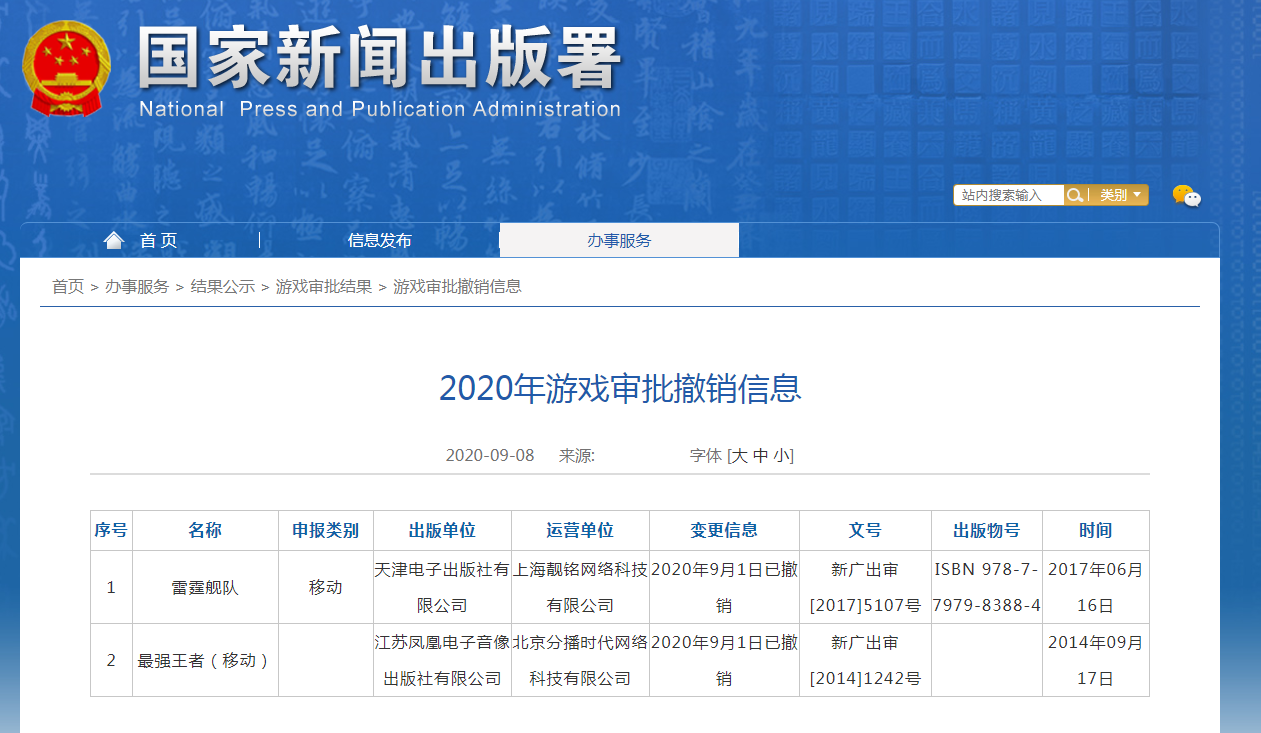
Task: Click 新广出审[2017]5107号 cell
Action: click(865, 587)
